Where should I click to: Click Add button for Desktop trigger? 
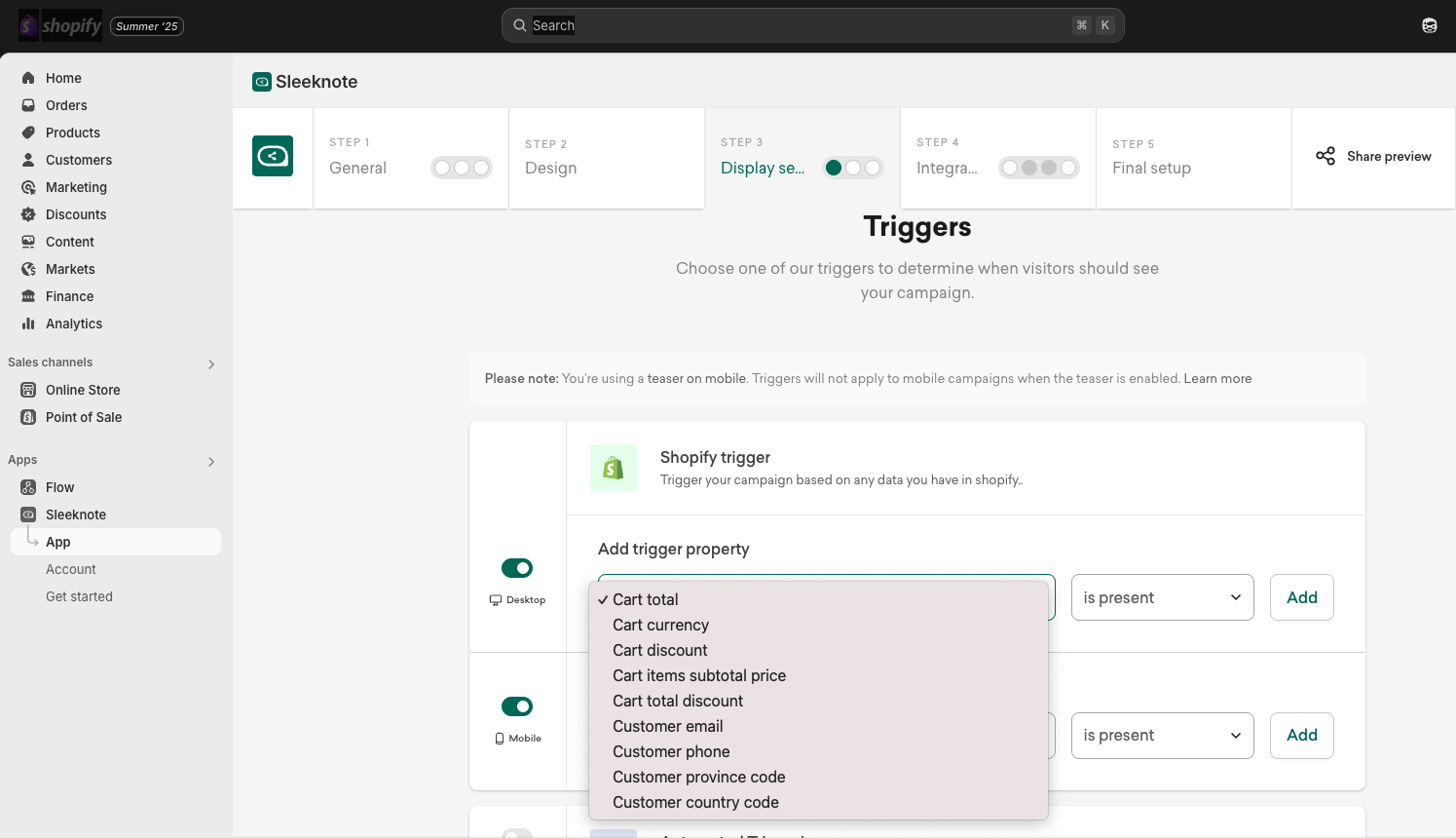pos(1302,597)
